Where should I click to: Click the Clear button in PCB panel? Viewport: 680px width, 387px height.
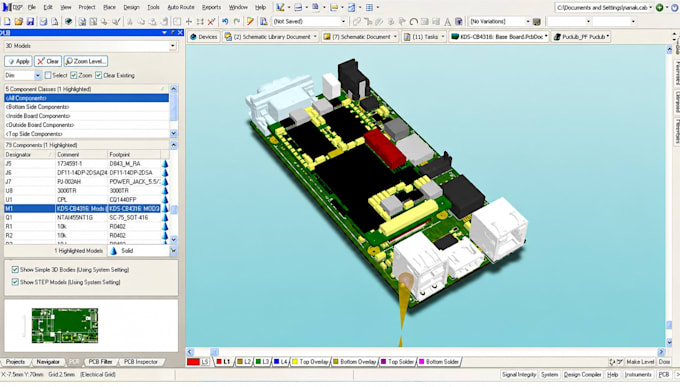tap(48, 61)
